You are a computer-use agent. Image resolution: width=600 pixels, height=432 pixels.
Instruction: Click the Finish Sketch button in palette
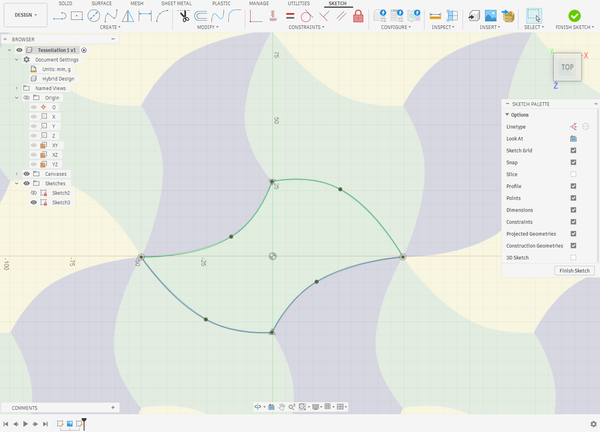574,271
